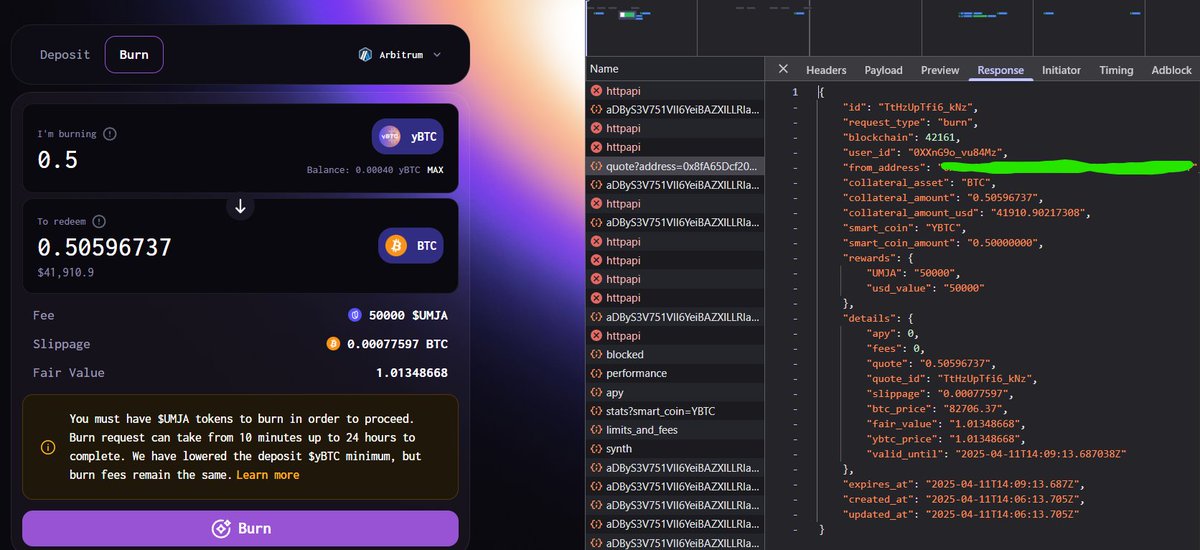Click the "blockchain": 42161 line
Screen dimensions: 1200x550
[x=901, y=137]
